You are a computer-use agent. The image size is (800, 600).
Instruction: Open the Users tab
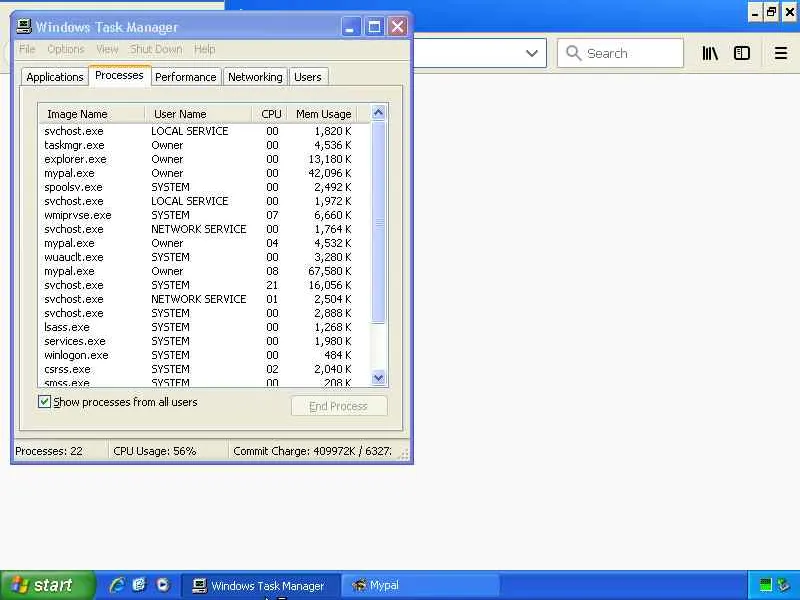pos(308,77)
